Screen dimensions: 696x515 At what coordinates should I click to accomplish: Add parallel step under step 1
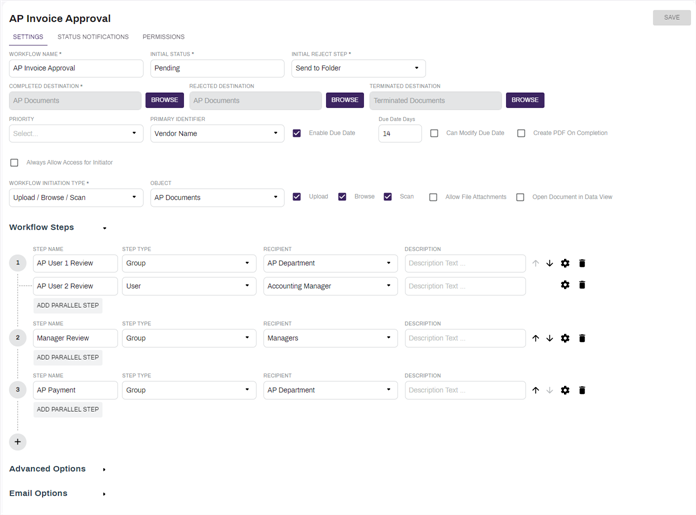click(68, 305)
